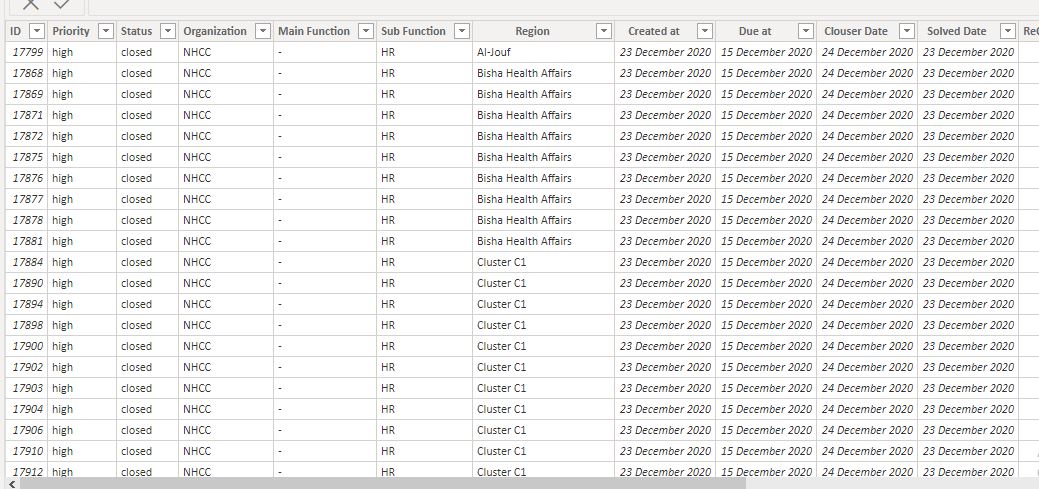Open the Main Function column filter dropdown
The width and height of the screenshot is (1039, 489).
point(366,31)
